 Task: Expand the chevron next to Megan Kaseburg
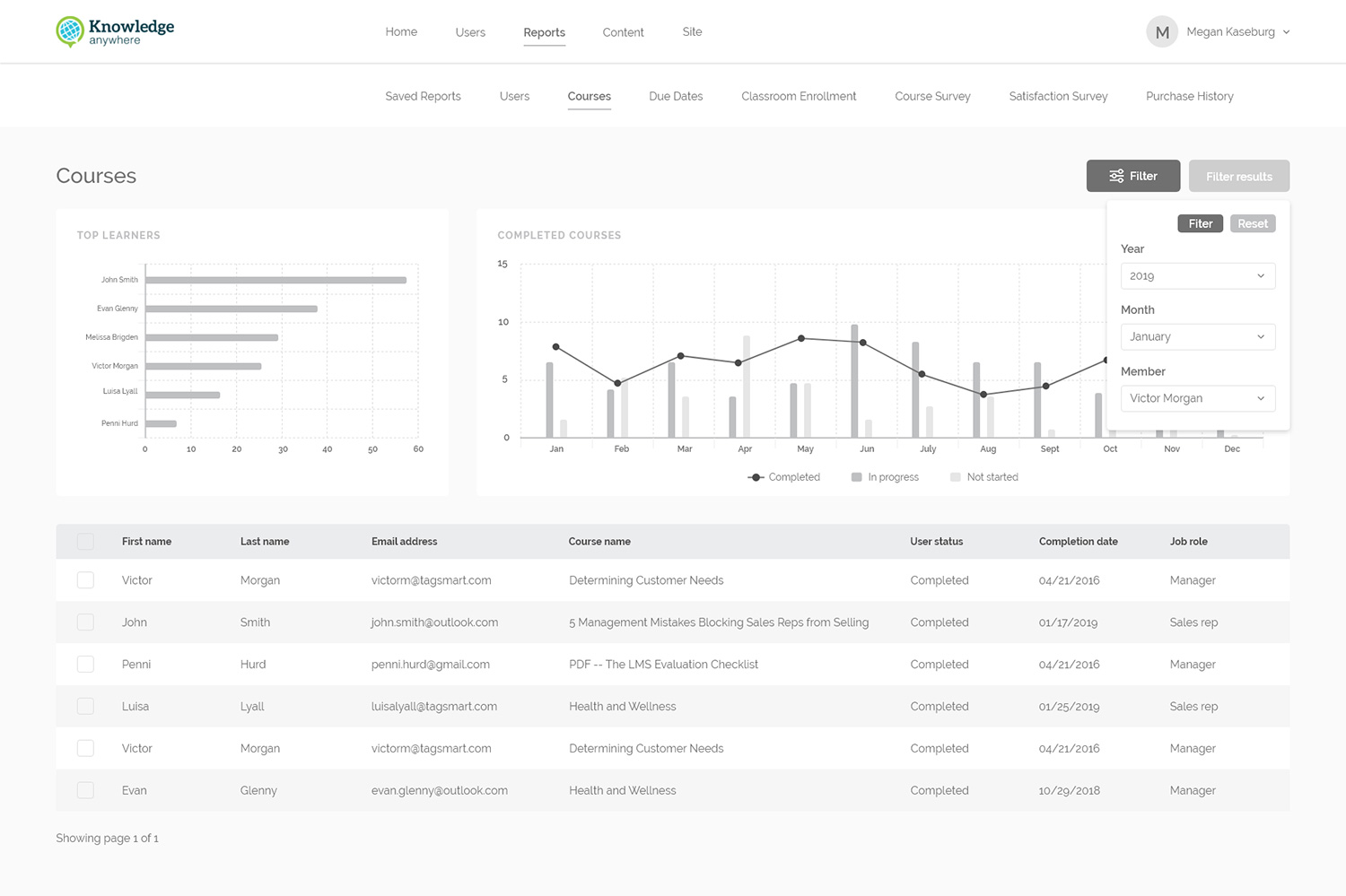pyautogui.click(x=1287, y=31)
